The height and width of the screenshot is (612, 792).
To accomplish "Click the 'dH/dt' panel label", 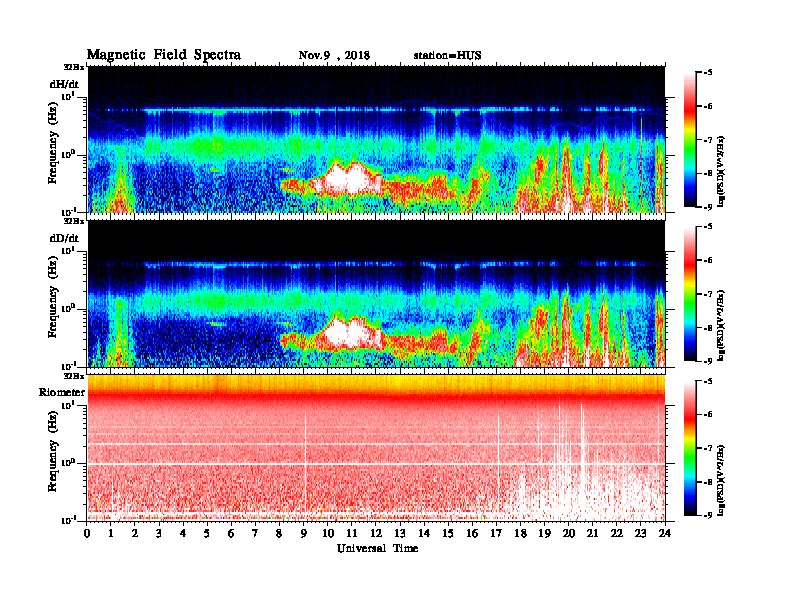I will [64, 84].
